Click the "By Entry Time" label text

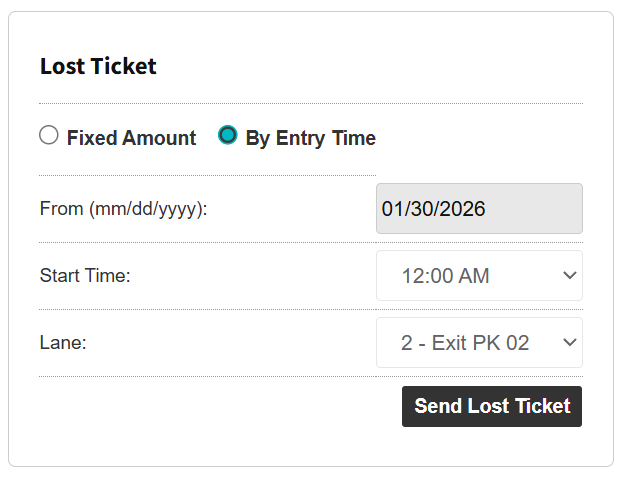(x=310, y=138)
